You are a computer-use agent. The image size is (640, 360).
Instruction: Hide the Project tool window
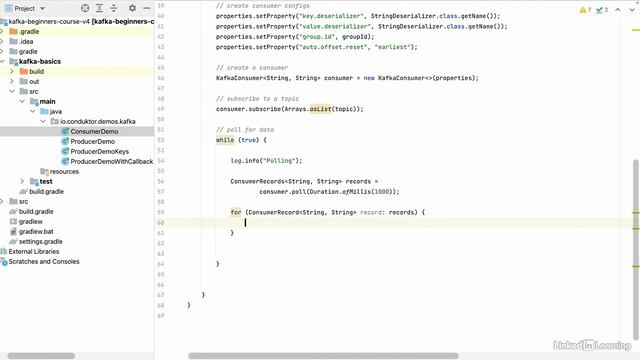(147, 8)
